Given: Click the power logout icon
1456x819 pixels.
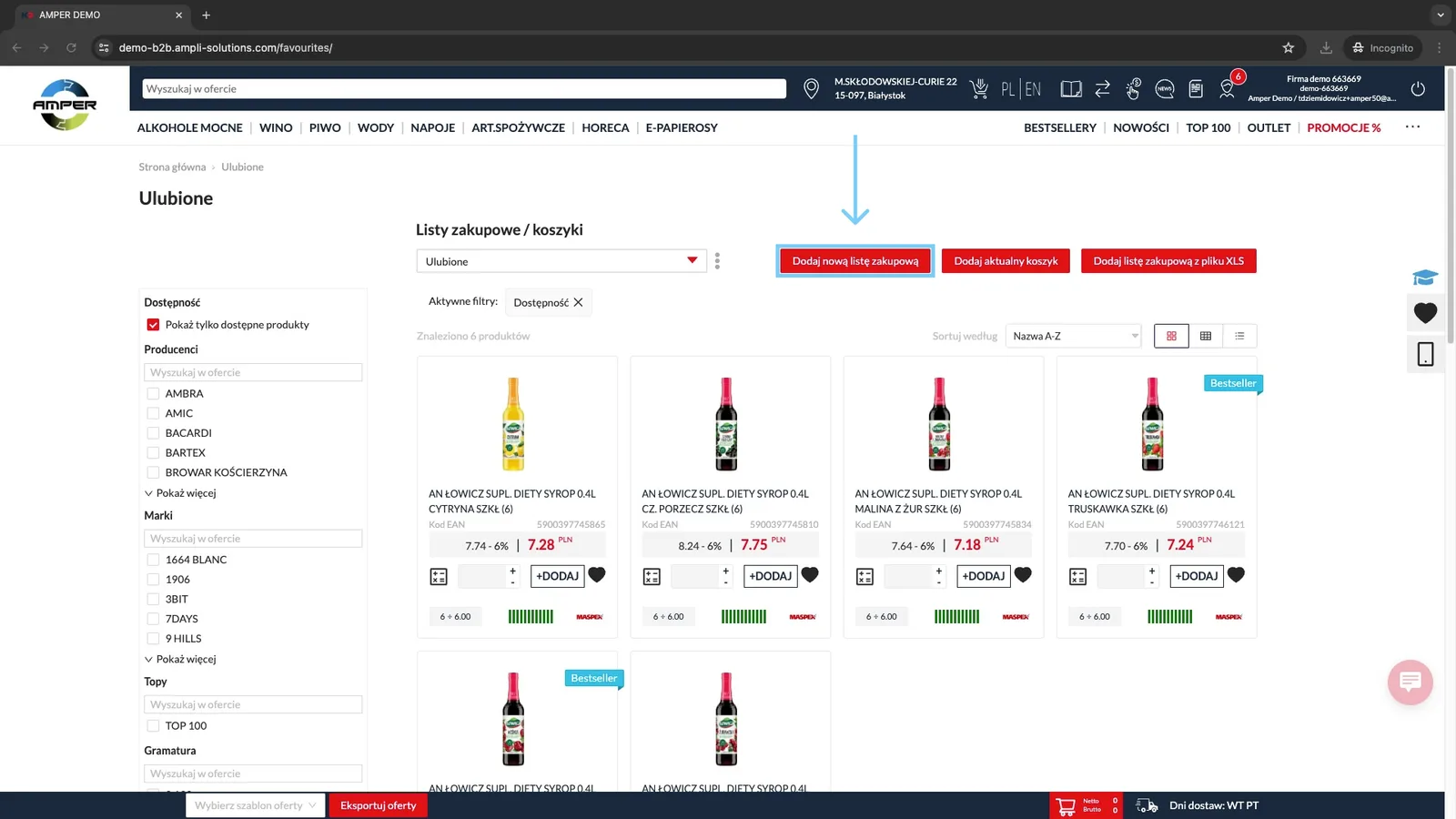Looking at the screenshot, I should (x=1418, y=88).
